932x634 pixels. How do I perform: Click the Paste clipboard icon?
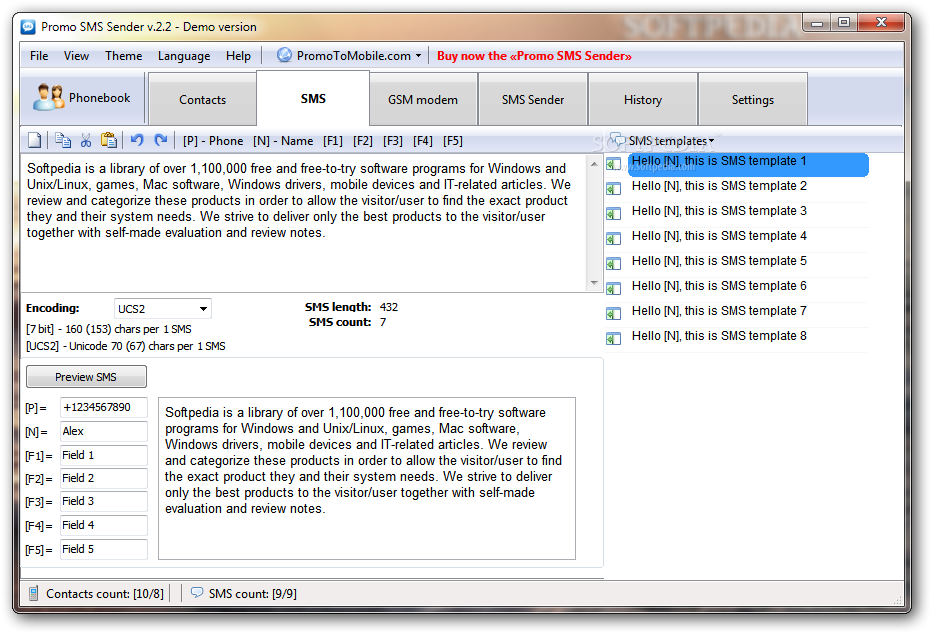click(x=109, y=140)
